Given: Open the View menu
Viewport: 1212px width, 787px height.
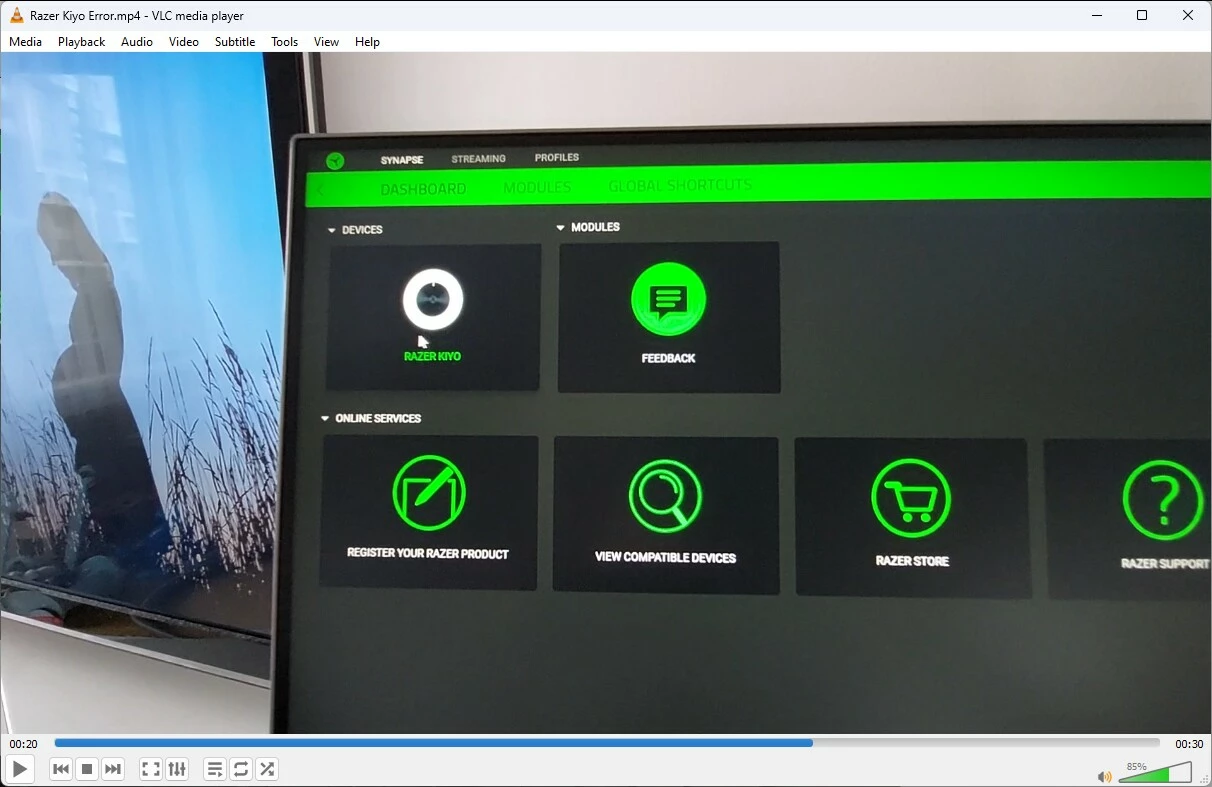Looking at the screenshot, I should pyautogui.click(x=326, y=42).
